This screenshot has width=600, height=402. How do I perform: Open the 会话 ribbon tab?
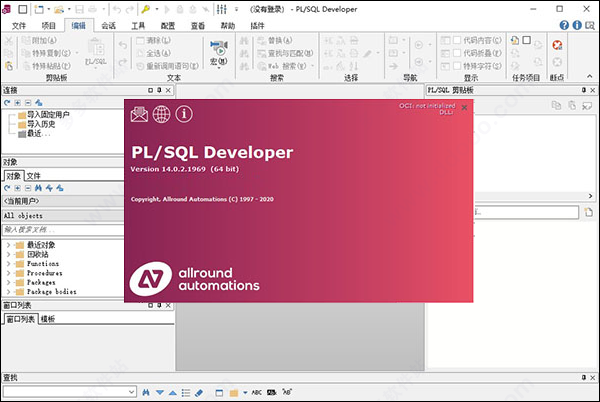pos(109,24)
